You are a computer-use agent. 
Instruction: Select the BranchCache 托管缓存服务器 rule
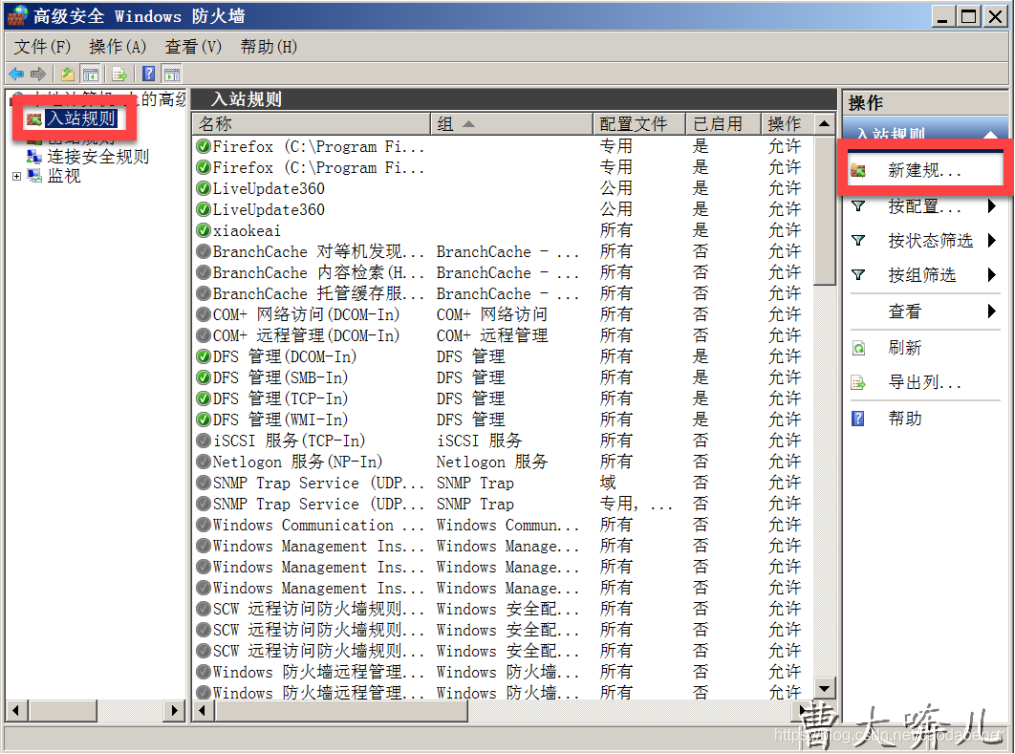pos(502,294)
